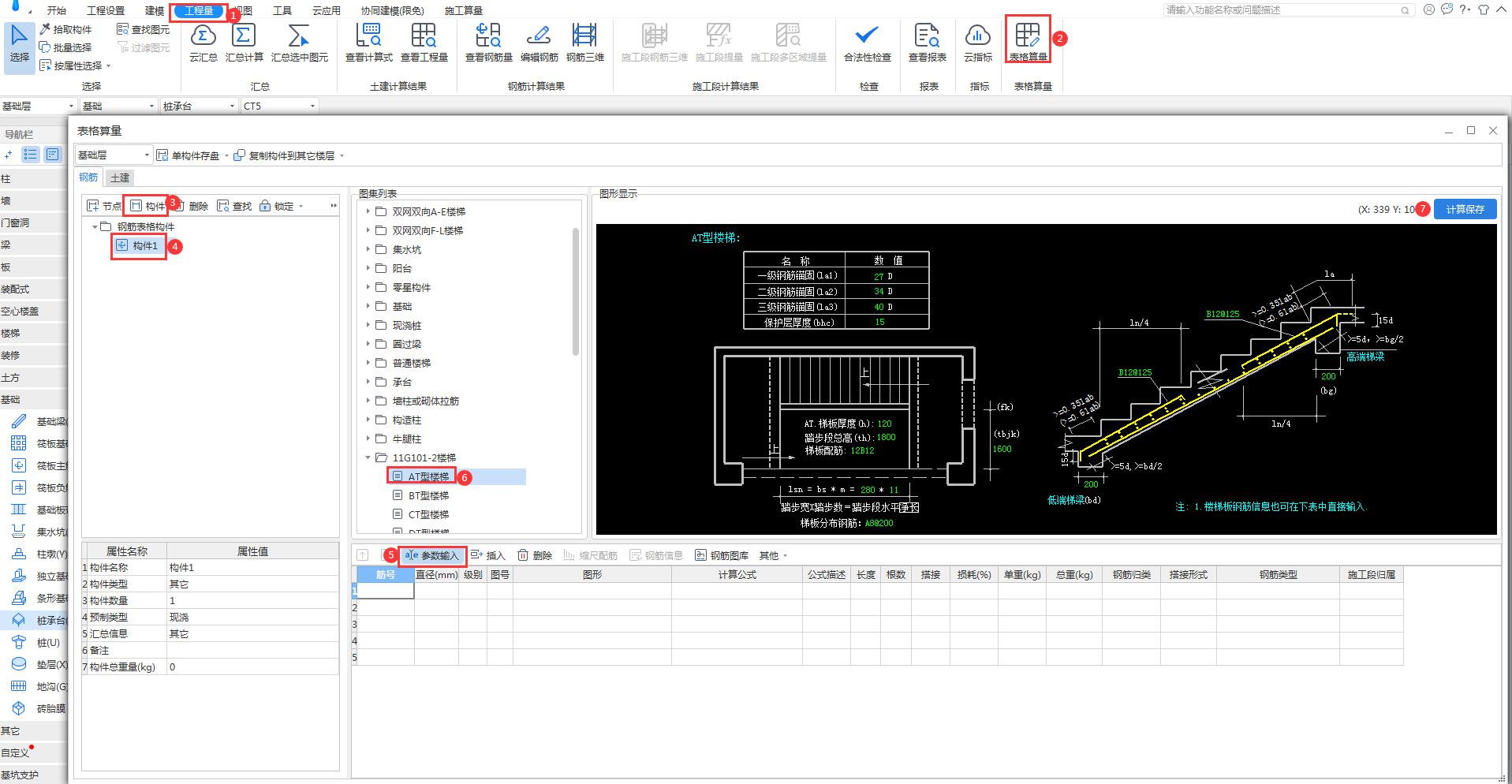Select CT型楼梯 in atlas list
Screen dimensions: 1512x784
pyautogui.click(x=428, y=514)
